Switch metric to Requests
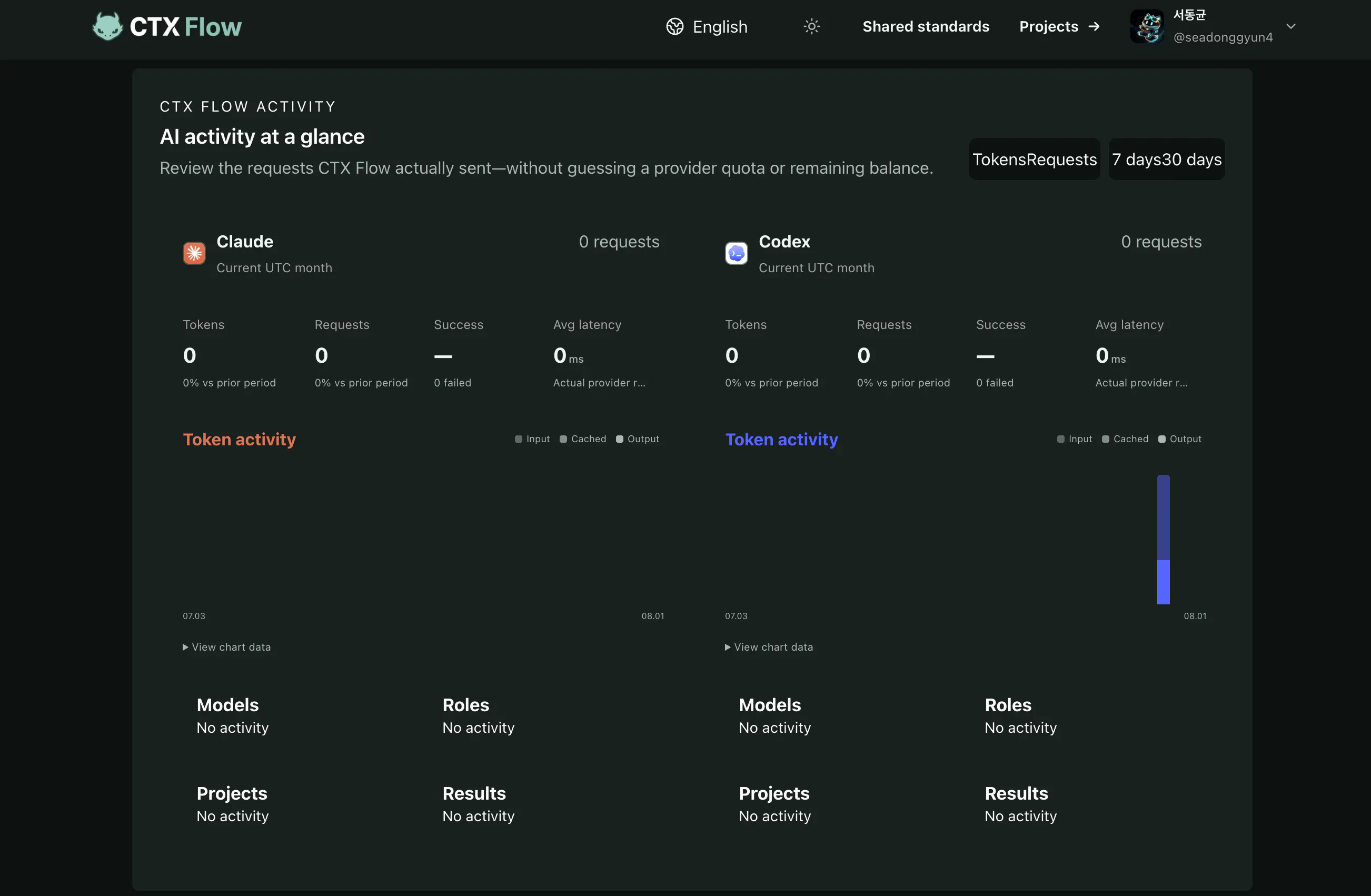 [x=1062, y=160]
